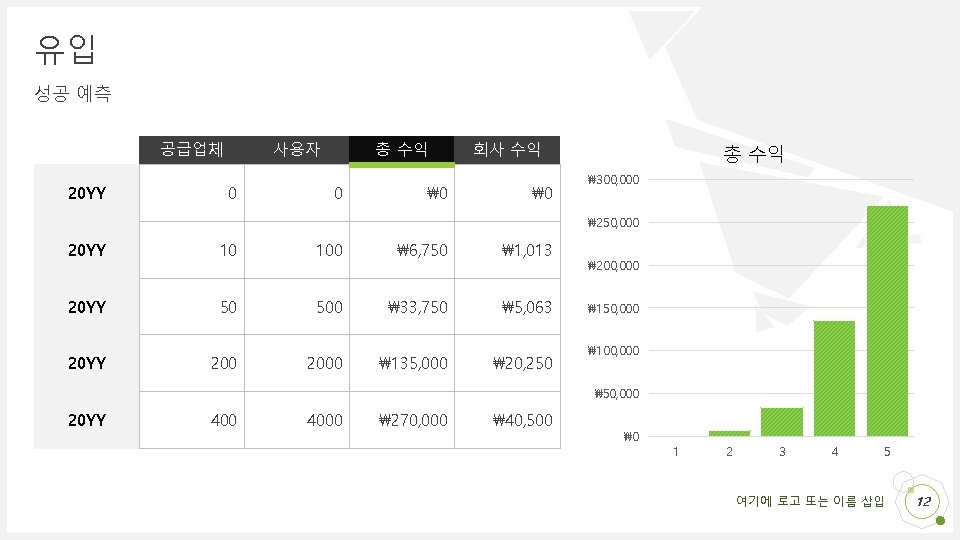Select the subtitle 성공 예측
Screen dimensions: 960x540
click(73, 93)
